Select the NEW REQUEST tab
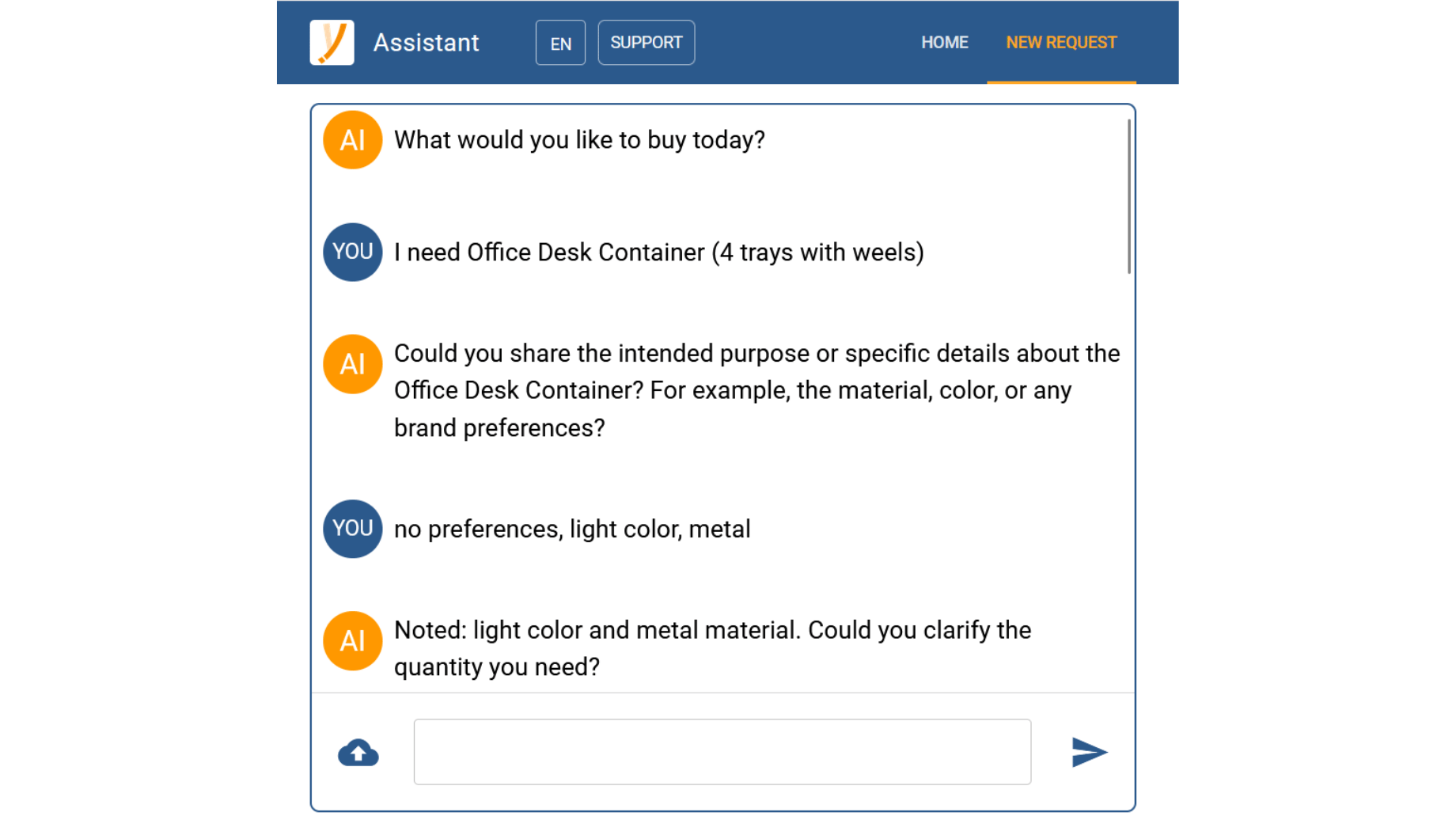The image size is (1456, 820). click(1061, 43)
